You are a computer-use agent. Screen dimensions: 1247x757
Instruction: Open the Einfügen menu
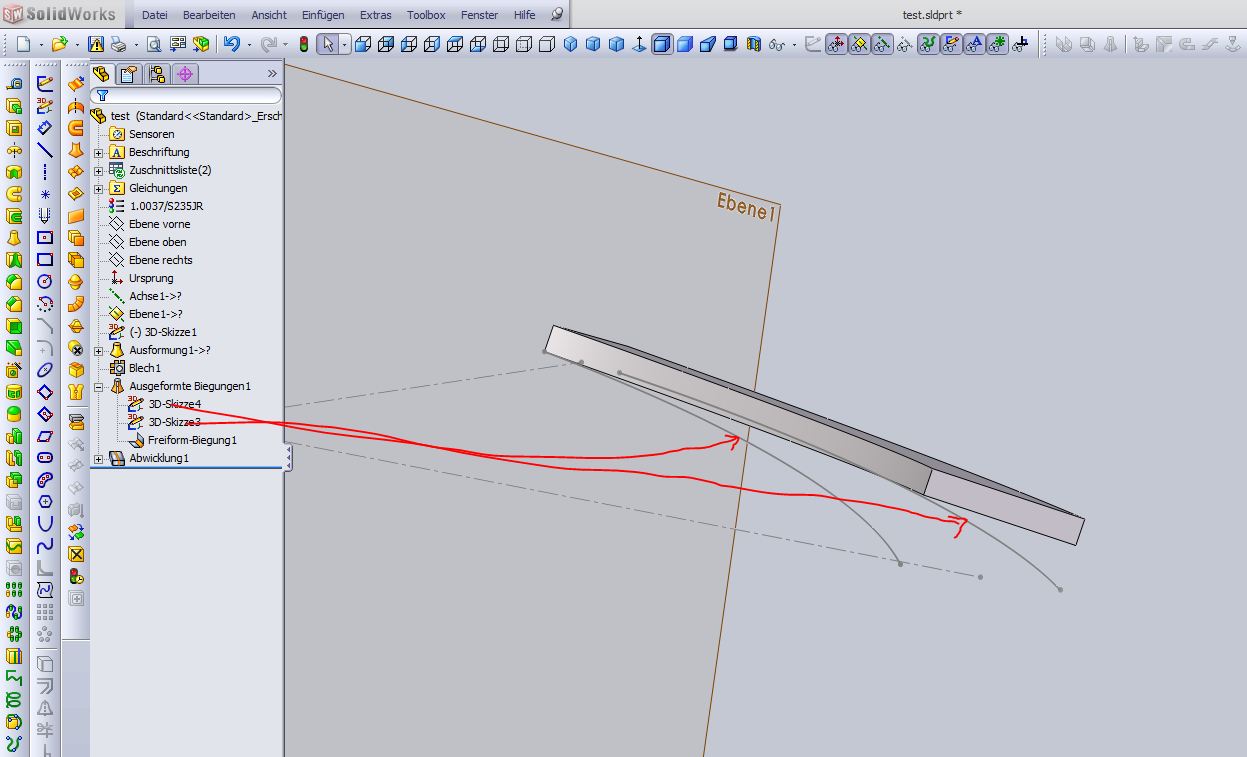click(322, 15)
